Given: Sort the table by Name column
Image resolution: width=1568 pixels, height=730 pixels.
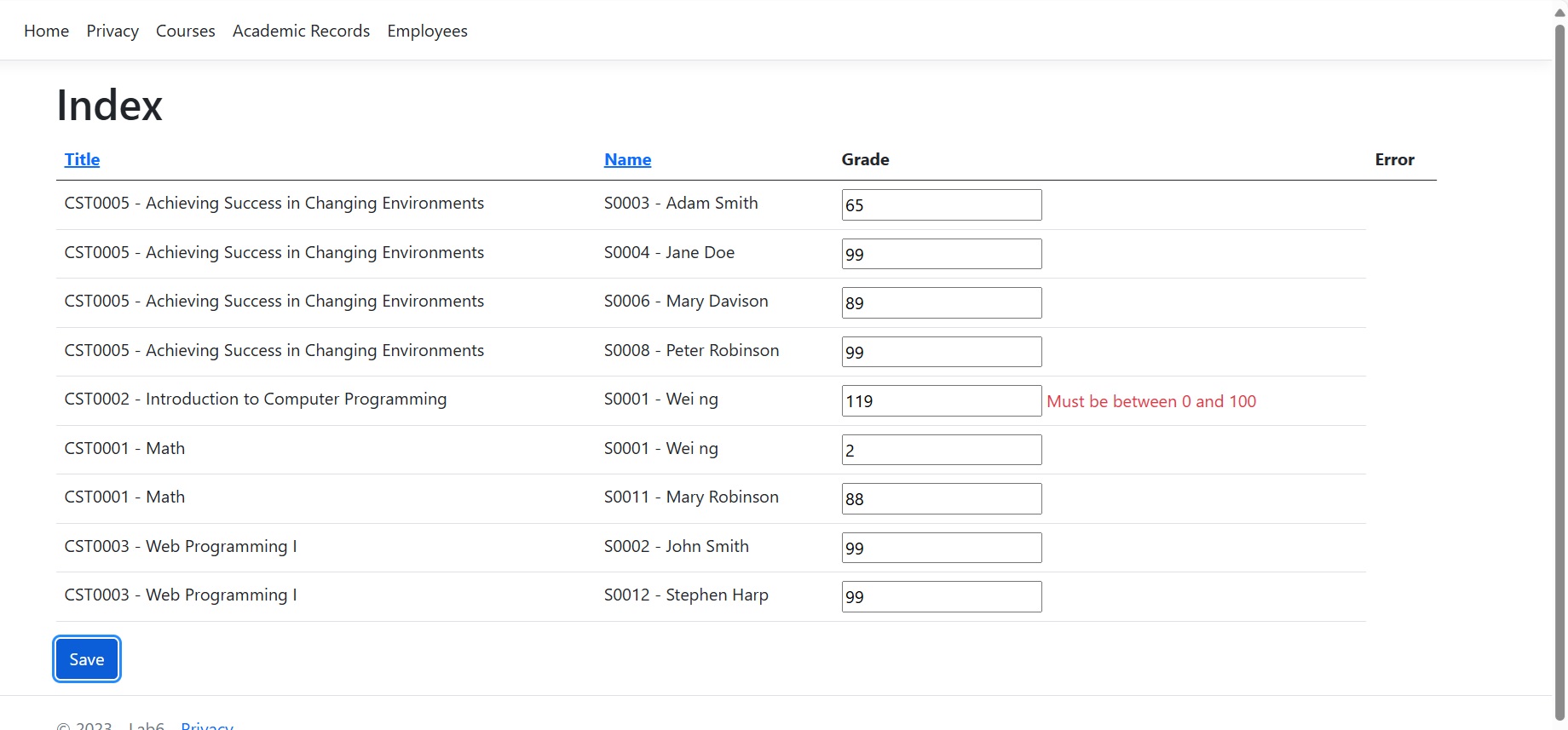Looking at the screenshot, I should 627,159.
